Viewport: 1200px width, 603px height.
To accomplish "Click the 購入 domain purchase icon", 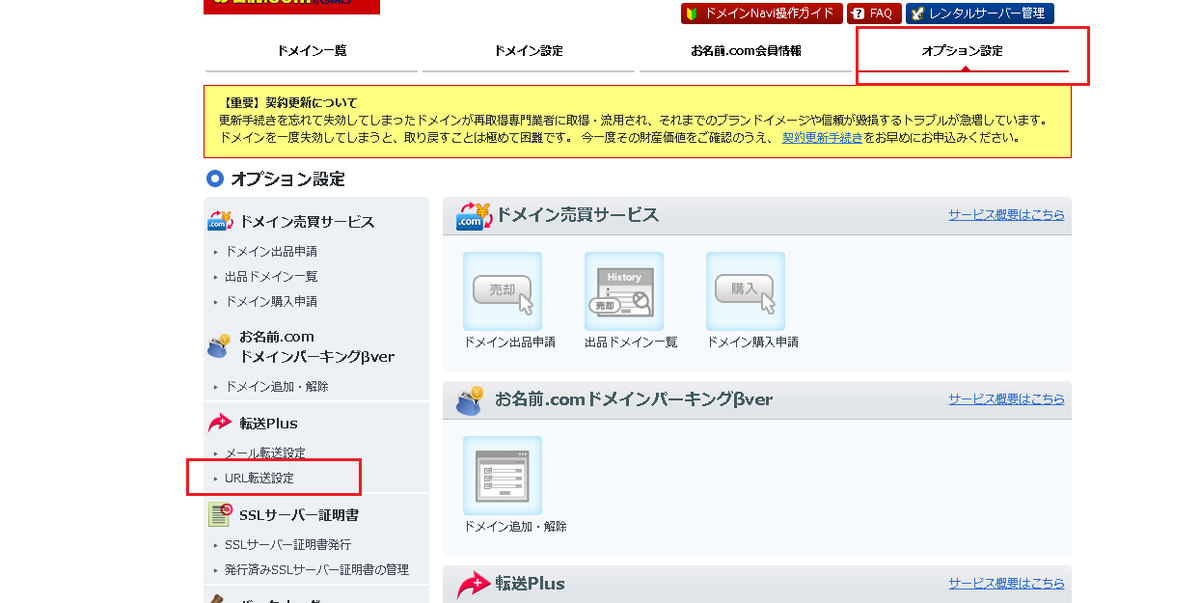I will point(745,291).
